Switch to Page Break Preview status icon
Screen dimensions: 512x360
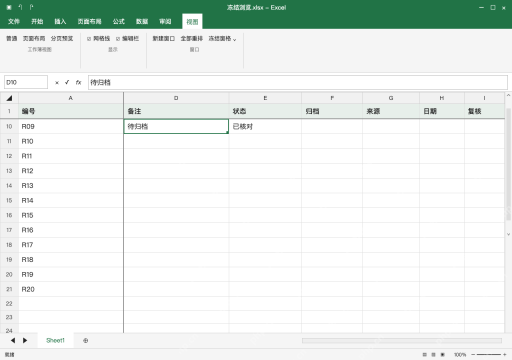click(443, 355)
